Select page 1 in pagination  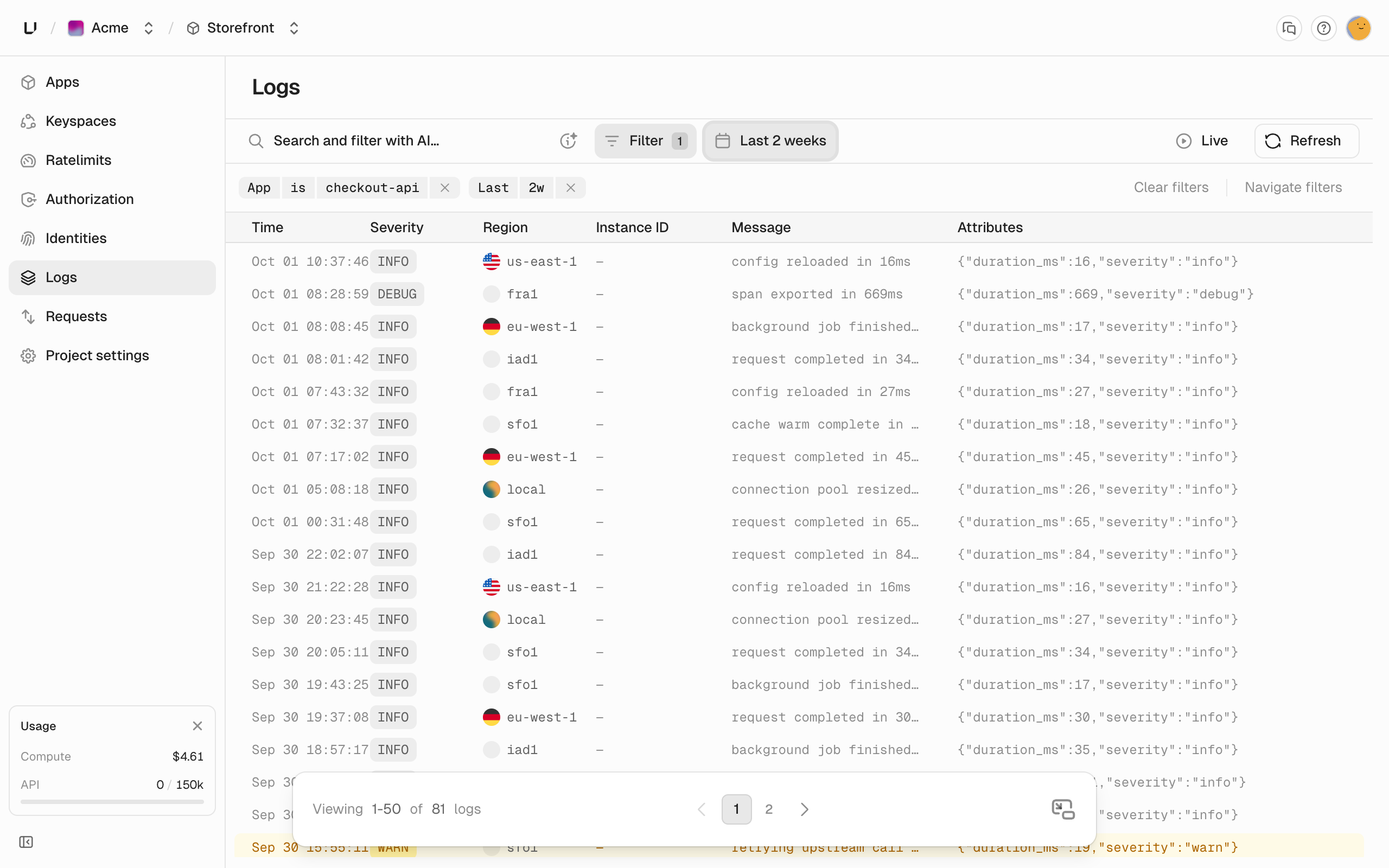click(736, 809)
